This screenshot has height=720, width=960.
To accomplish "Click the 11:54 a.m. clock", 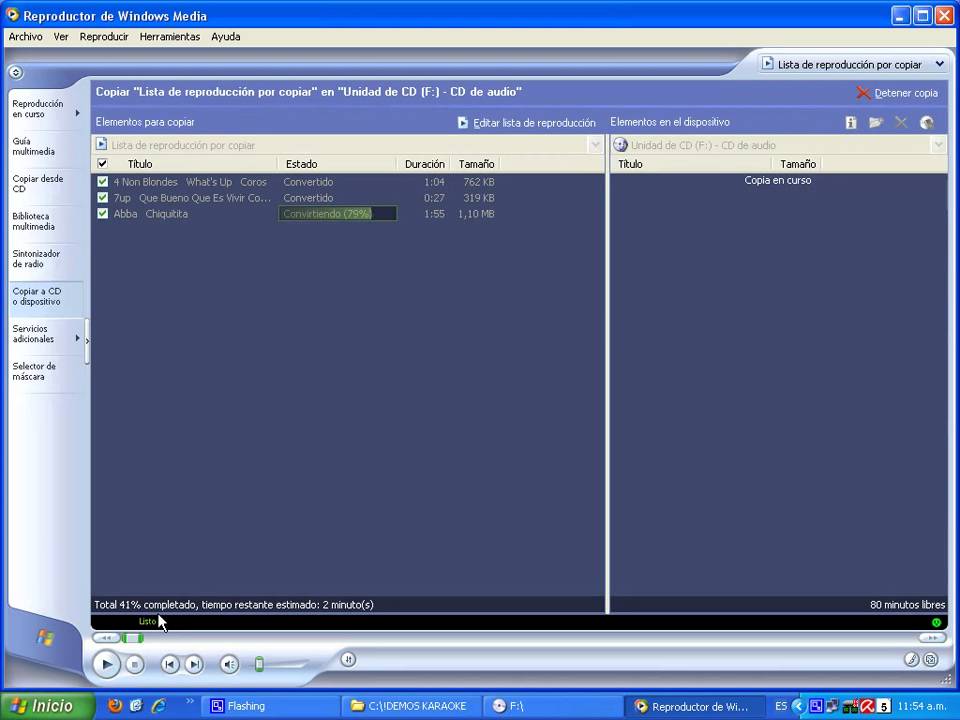I will 922,707.
